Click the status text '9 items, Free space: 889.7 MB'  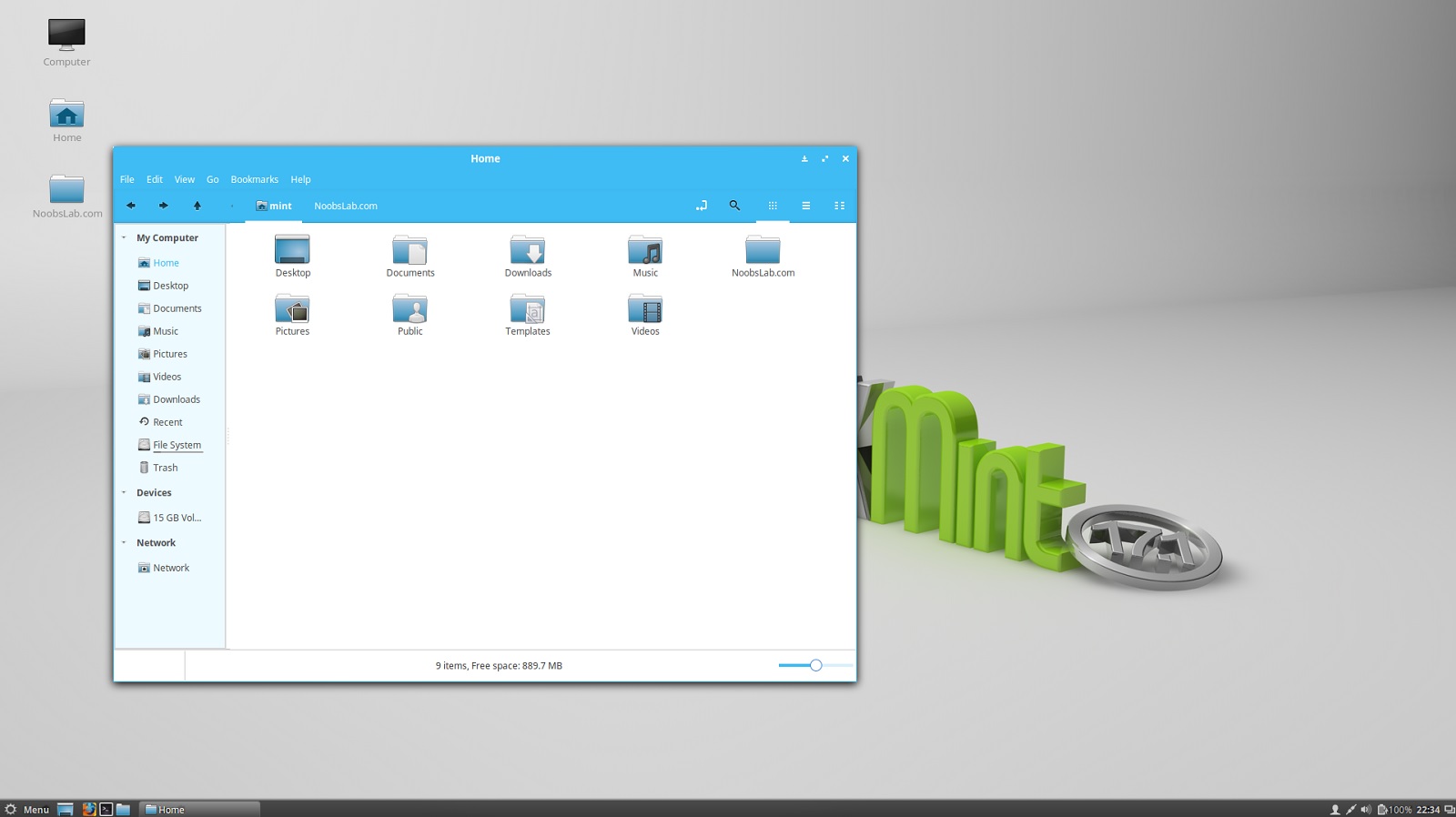499,666
